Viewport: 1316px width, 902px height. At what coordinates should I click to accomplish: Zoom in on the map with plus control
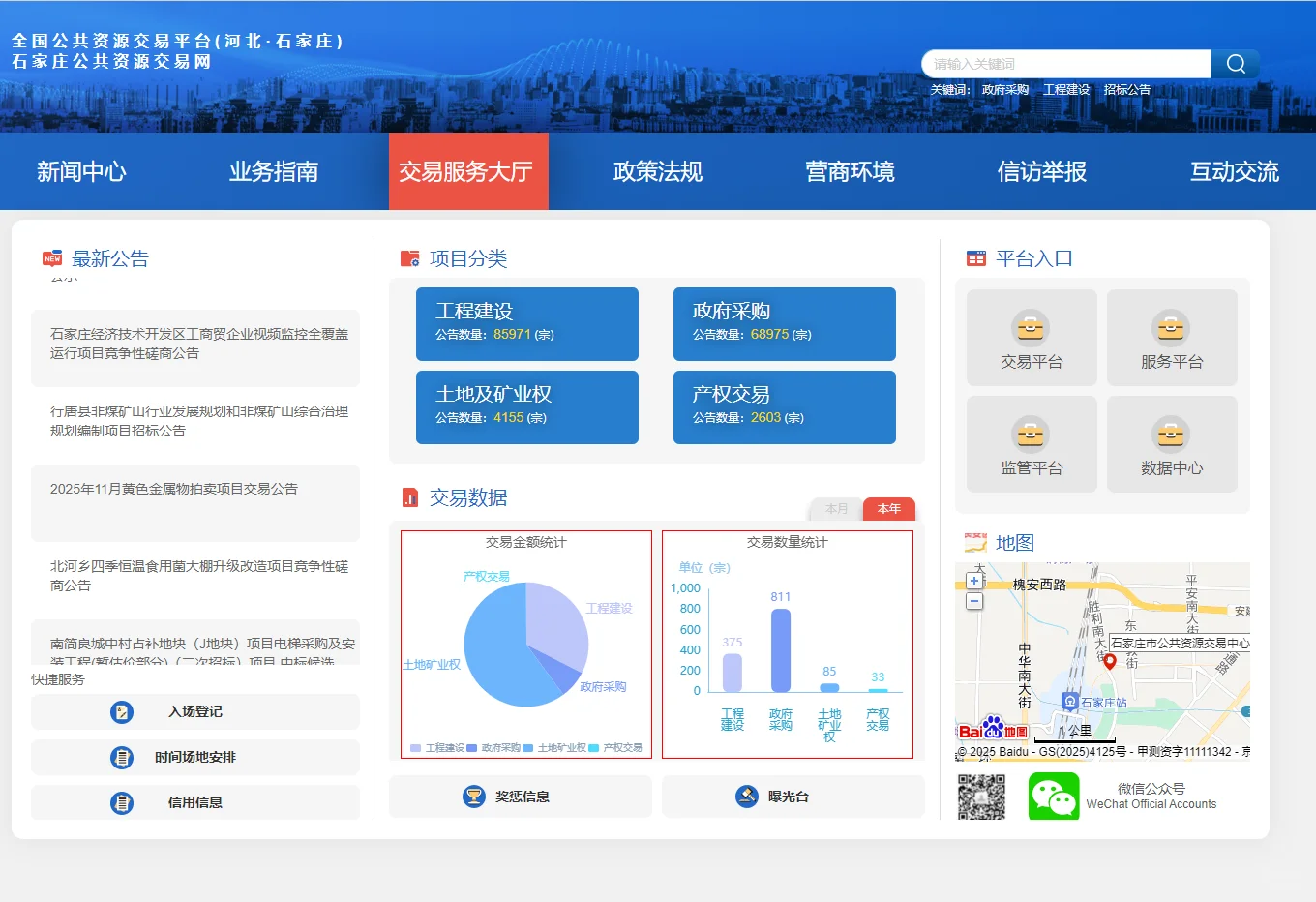[x=974, y=579]
